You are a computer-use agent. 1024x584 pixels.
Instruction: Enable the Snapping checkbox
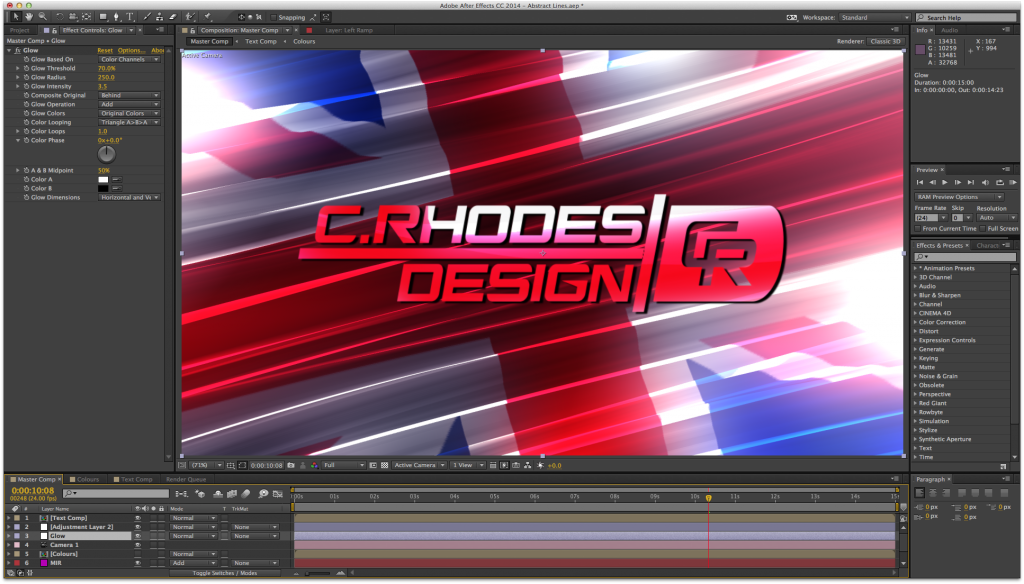[275, 17]
